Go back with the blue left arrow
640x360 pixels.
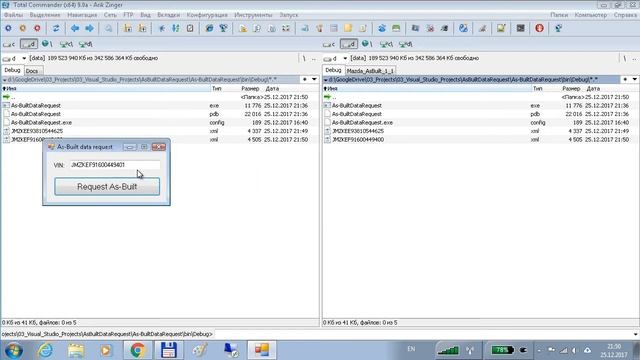coord(75,28)
